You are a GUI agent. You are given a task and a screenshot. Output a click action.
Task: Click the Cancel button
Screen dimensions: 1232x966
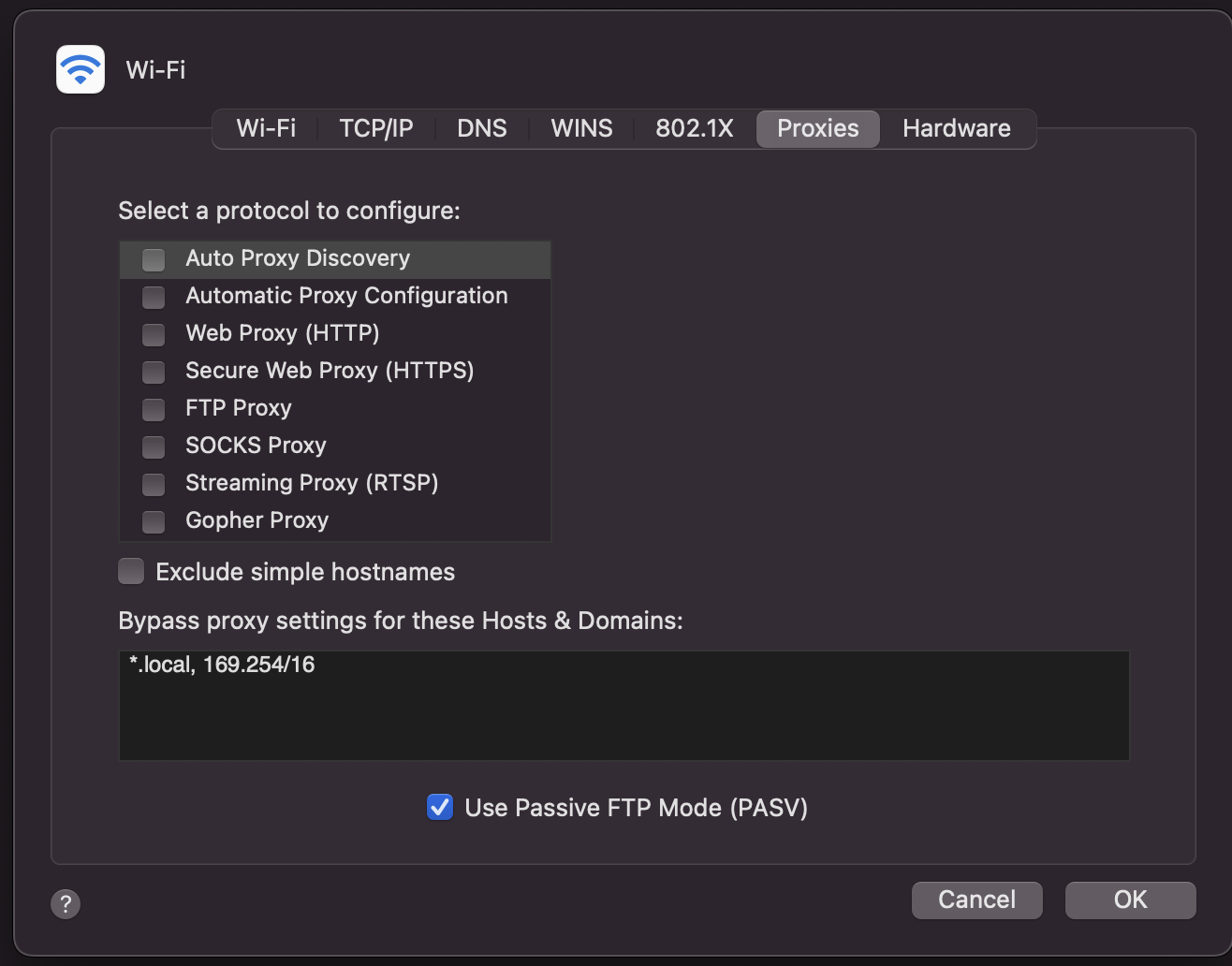(976, 900)
